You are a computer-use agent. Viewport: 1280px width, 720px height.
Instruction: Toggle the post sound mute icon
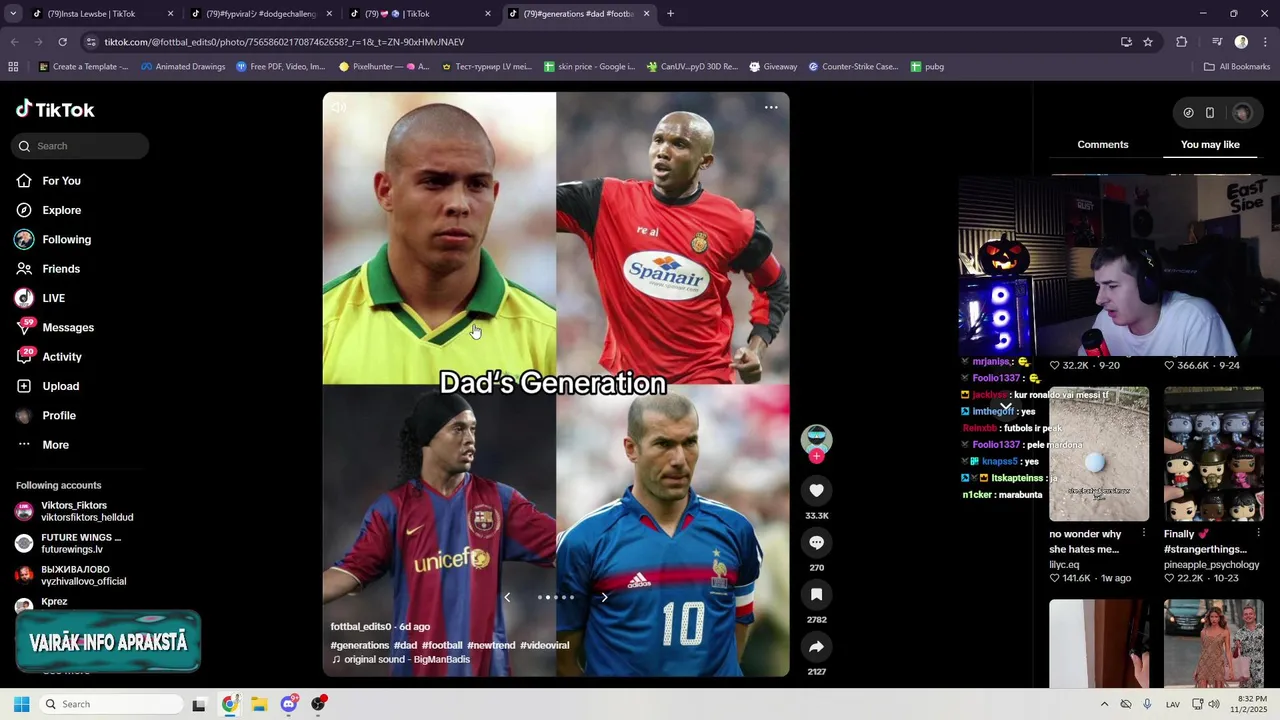339,107
